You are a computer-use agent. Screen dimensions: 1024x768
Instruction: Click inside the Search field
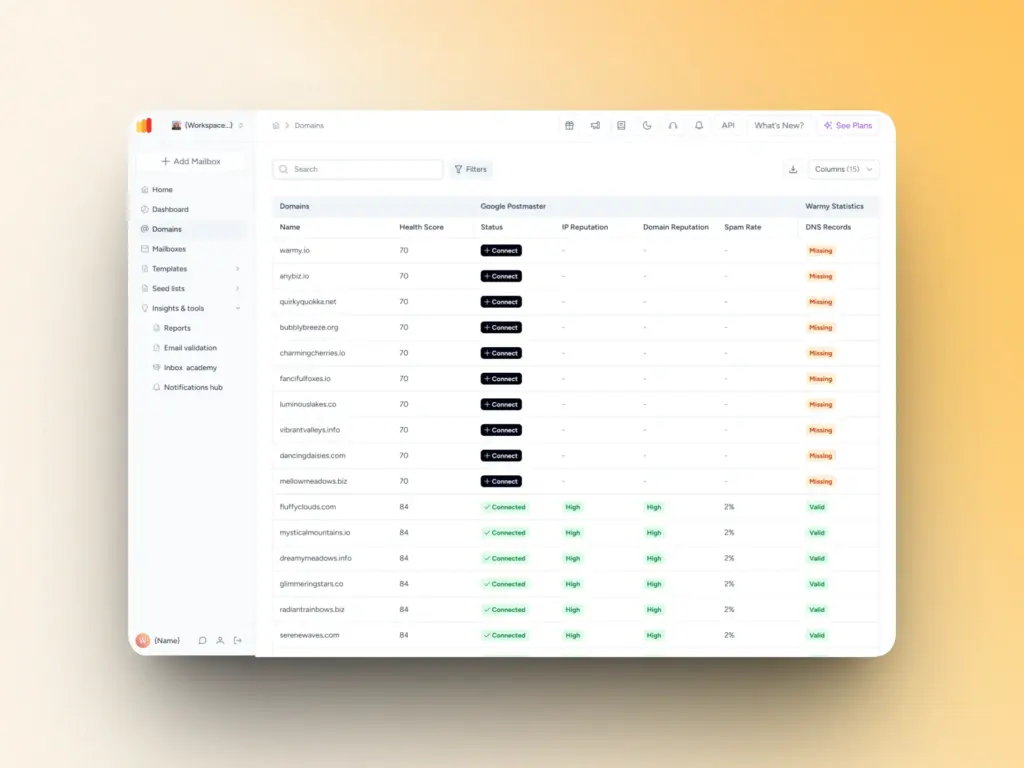pos(357,169)
